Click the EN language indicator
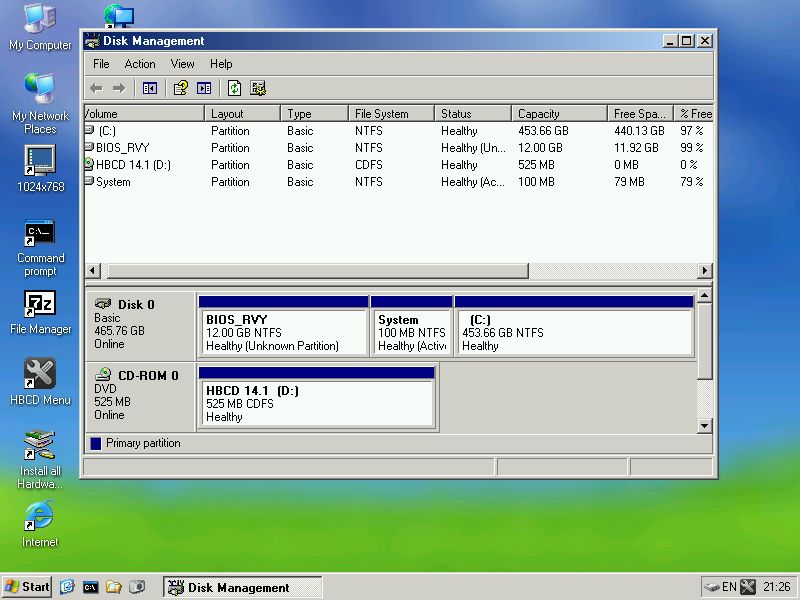Viewport: 800px width, 600px height. [729, 587]
